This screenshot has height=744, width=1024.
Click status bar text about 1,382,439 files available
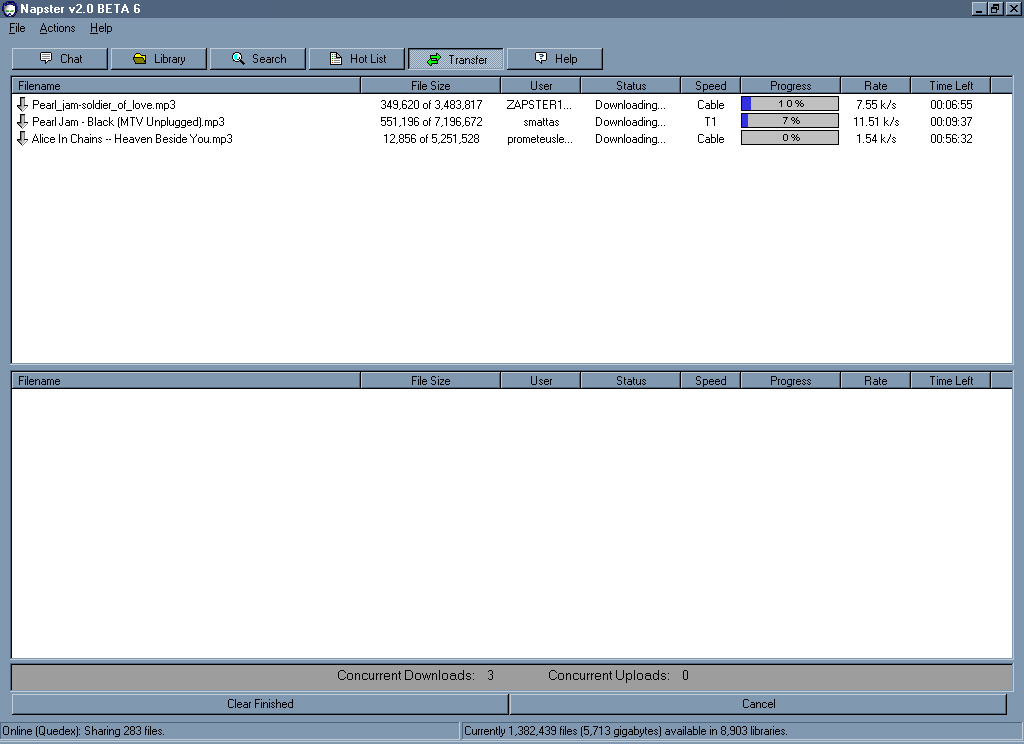click(626, 731)
